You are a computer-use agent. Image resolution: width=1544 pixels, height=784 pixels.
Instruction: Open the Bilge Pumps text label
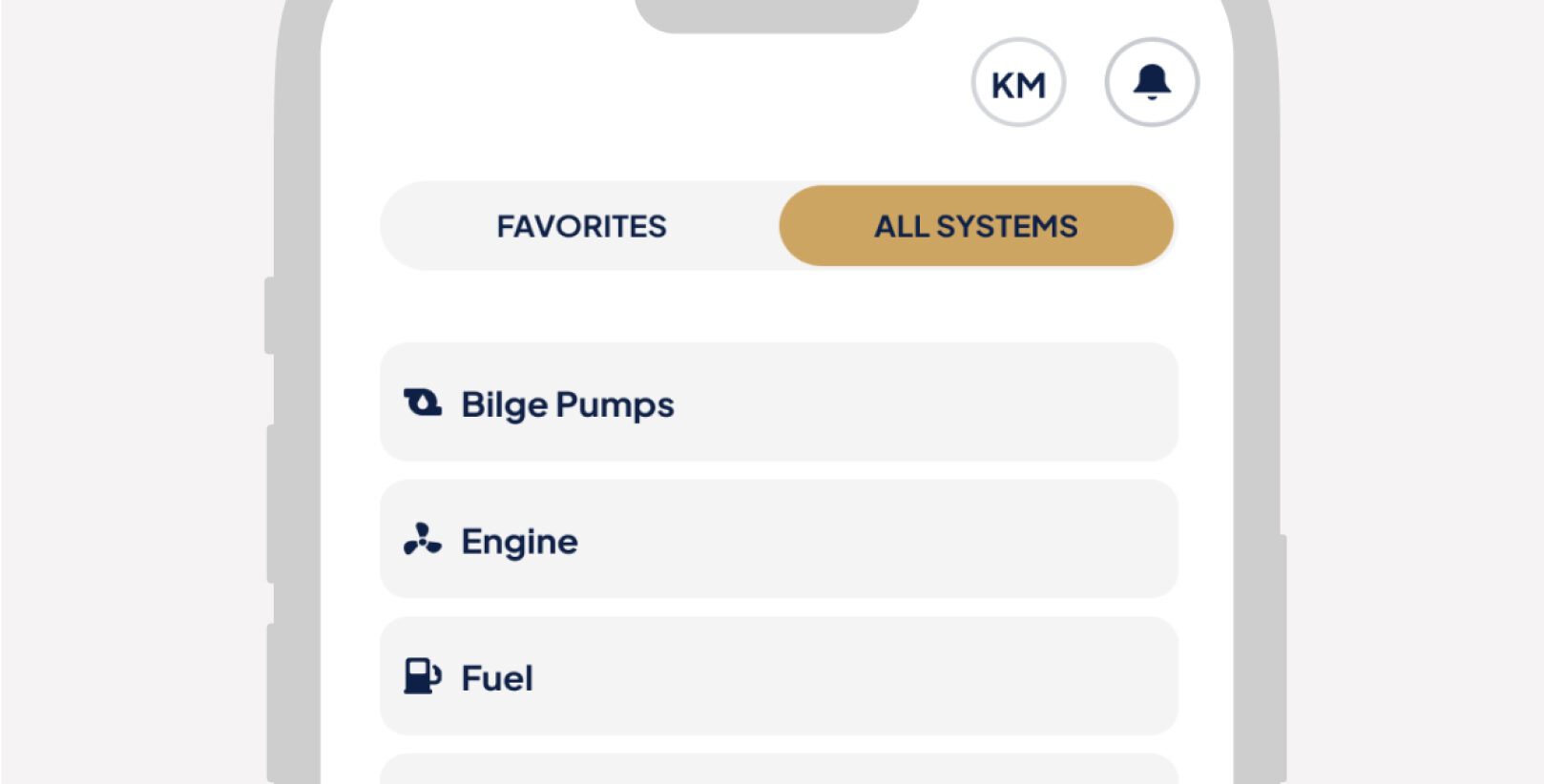[568, 404]
